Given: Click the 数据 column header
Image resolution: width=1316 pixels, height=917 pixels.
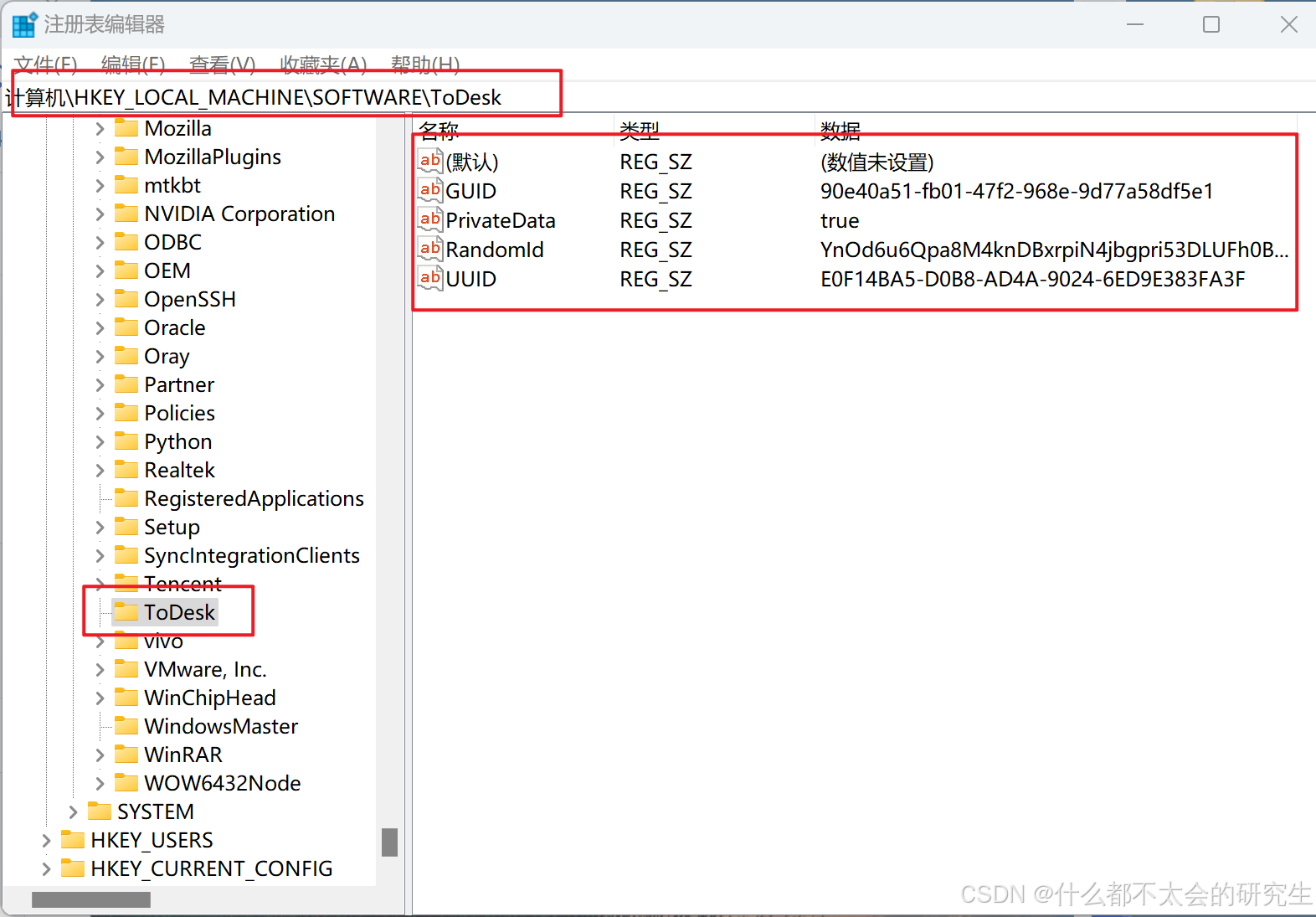Looking at the screenshot, I should point(1055,131).
